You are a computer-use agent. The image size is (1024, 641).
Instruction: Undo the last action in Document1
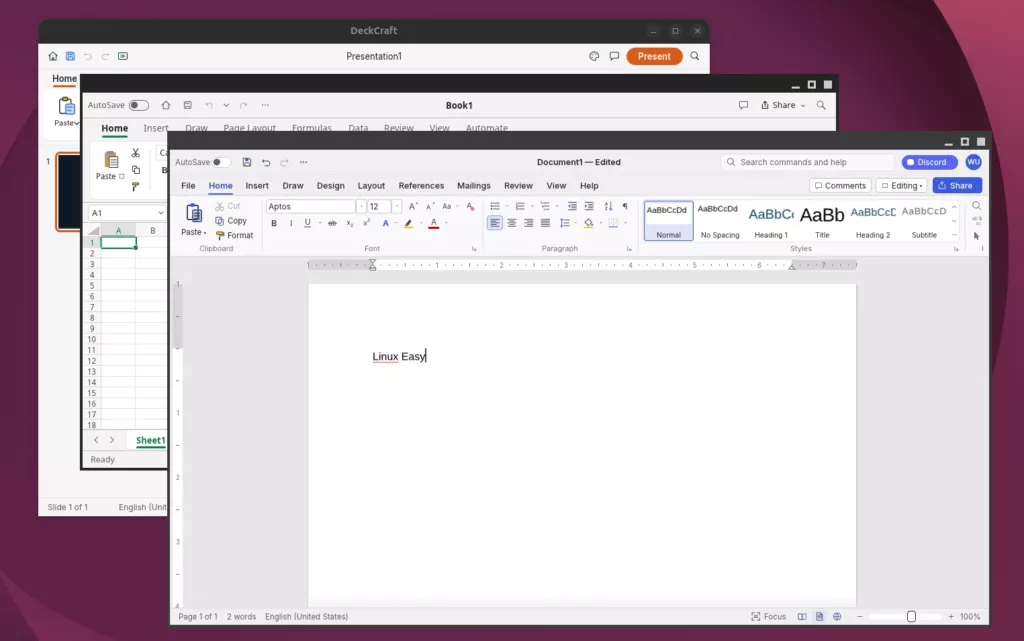coord(266,162)
